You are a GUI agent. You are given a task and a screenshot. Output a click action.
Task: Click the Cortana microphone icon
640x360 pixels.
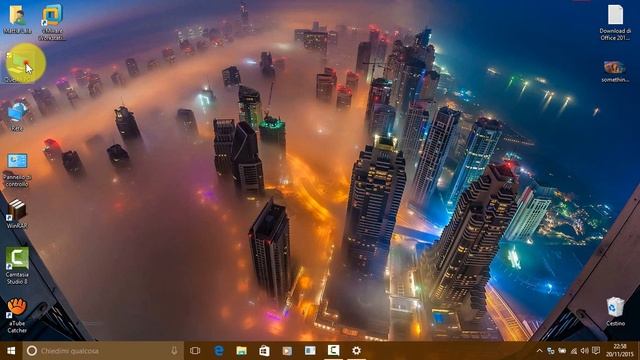point(174,351)
